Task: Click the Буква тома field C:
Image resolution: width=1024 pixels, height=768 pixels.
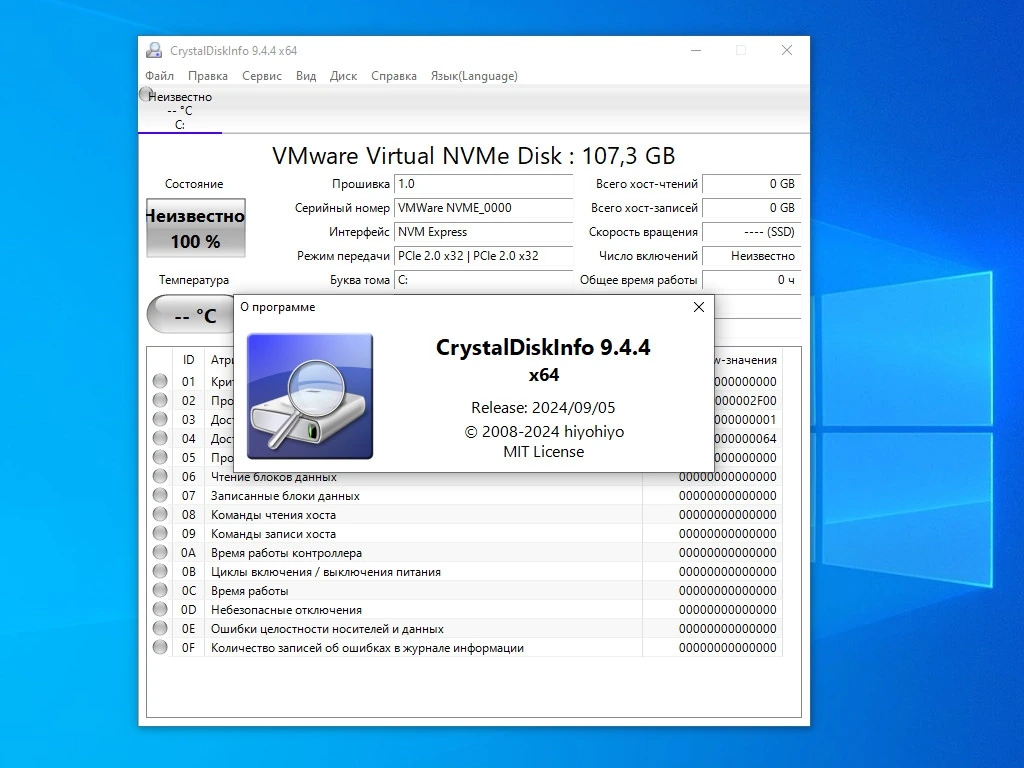Action: [x=483, y=280]
